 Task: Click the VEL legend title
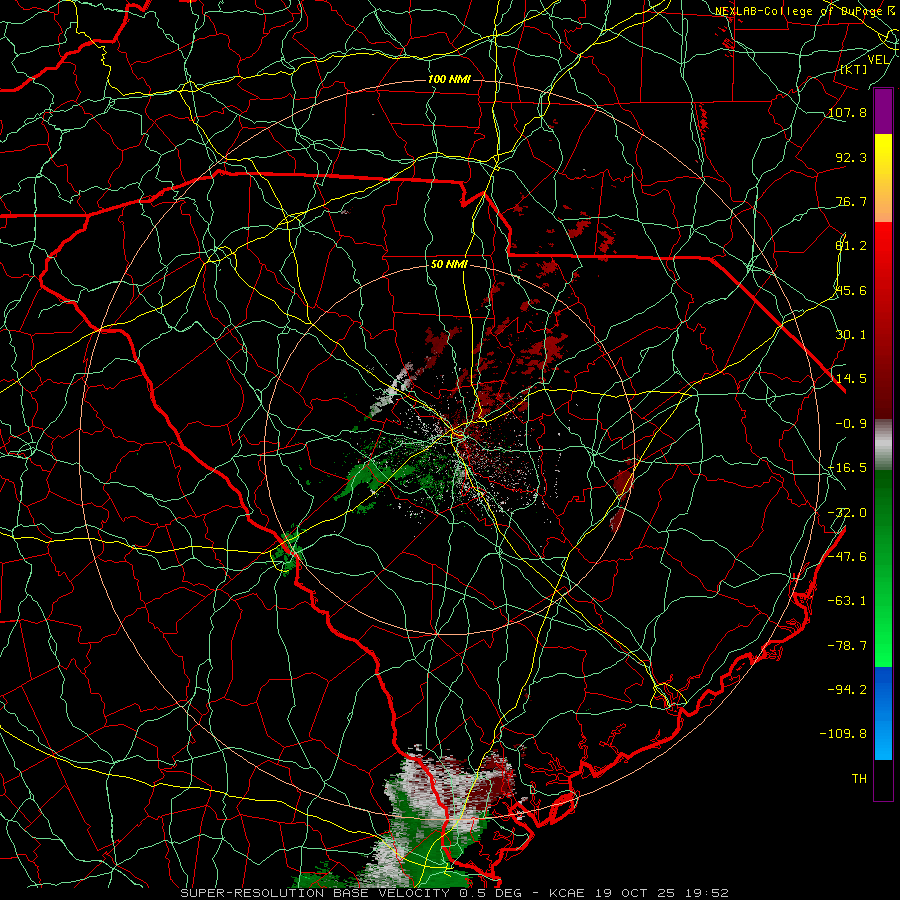[x=878, y=60]
